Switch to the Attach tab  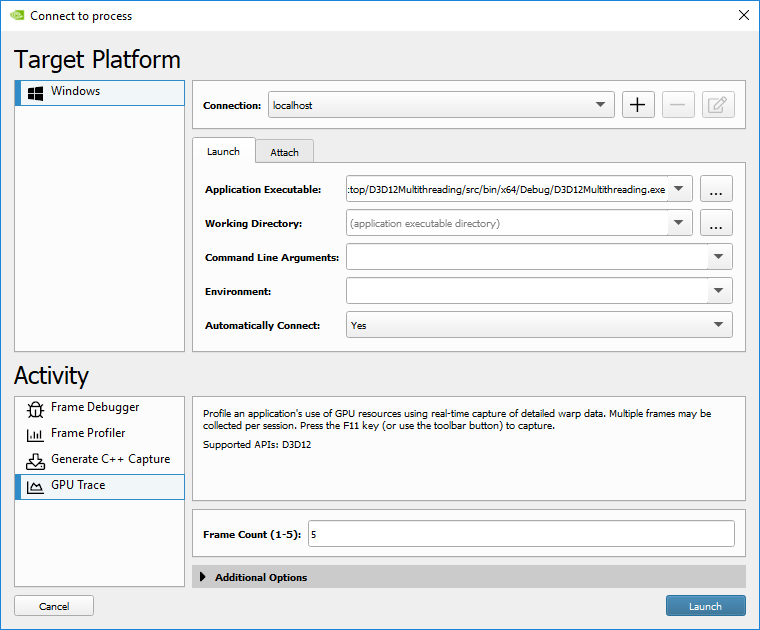click(284, 152)
